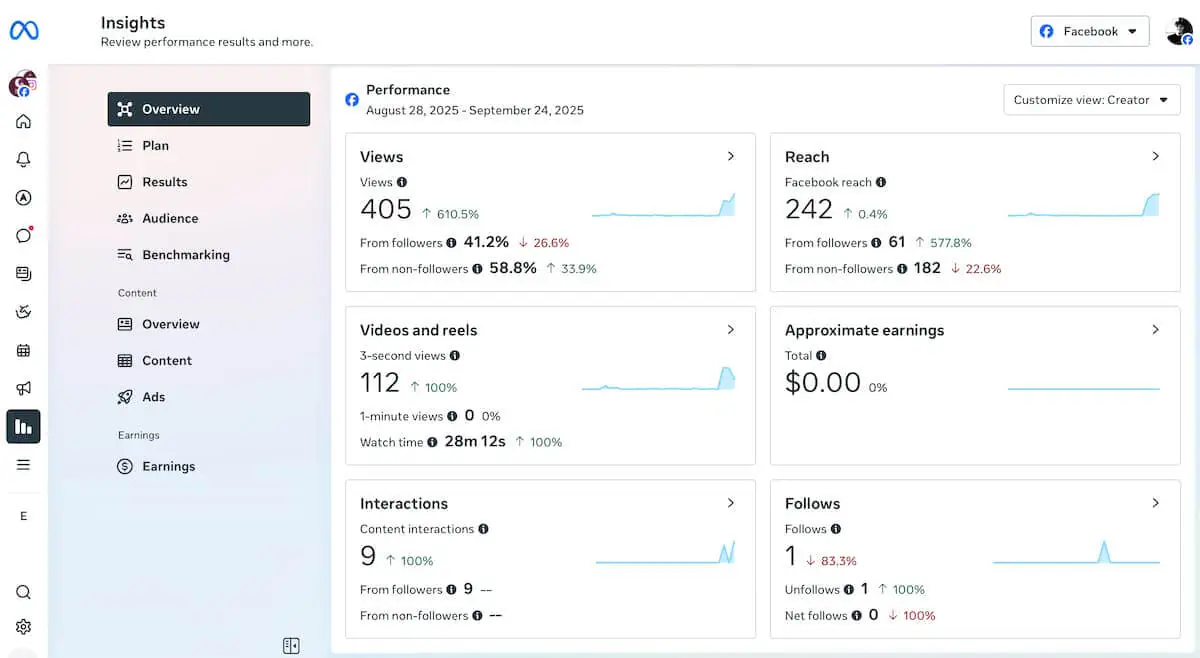Select Benchmarking in the navigation
The image size is (1200, 658).
[x=184, y=254]
